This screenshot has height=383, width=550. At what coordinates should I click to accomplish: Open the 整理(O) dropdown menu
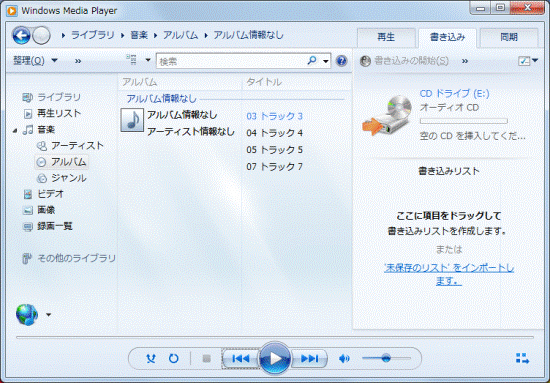[x=35, y=61]
